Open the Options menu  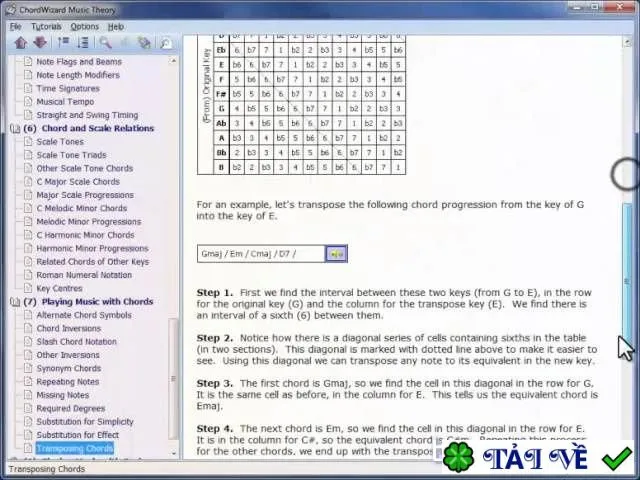(x=84, y=27)
